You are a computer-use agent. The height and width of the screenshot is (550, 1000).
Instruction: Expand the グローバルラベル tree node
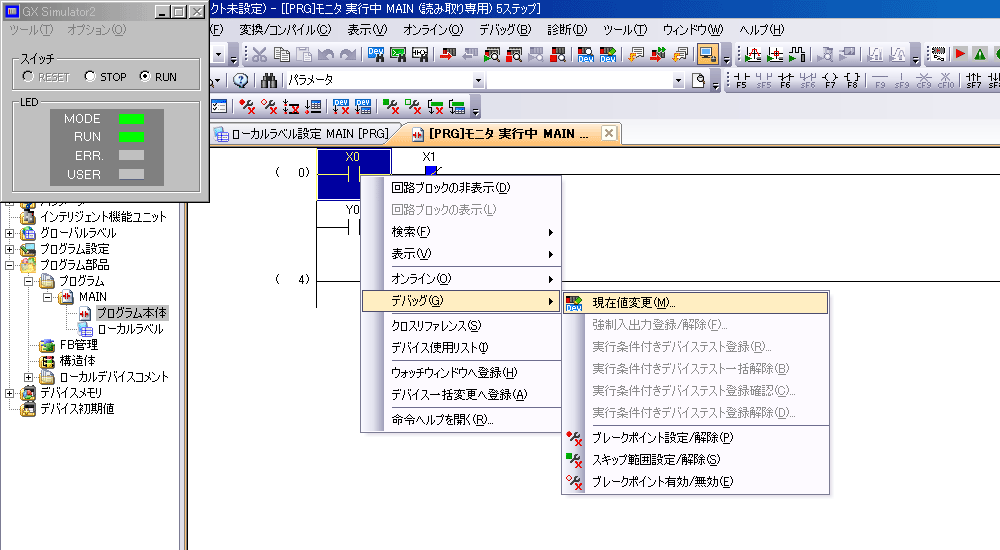tap(10, 233)
